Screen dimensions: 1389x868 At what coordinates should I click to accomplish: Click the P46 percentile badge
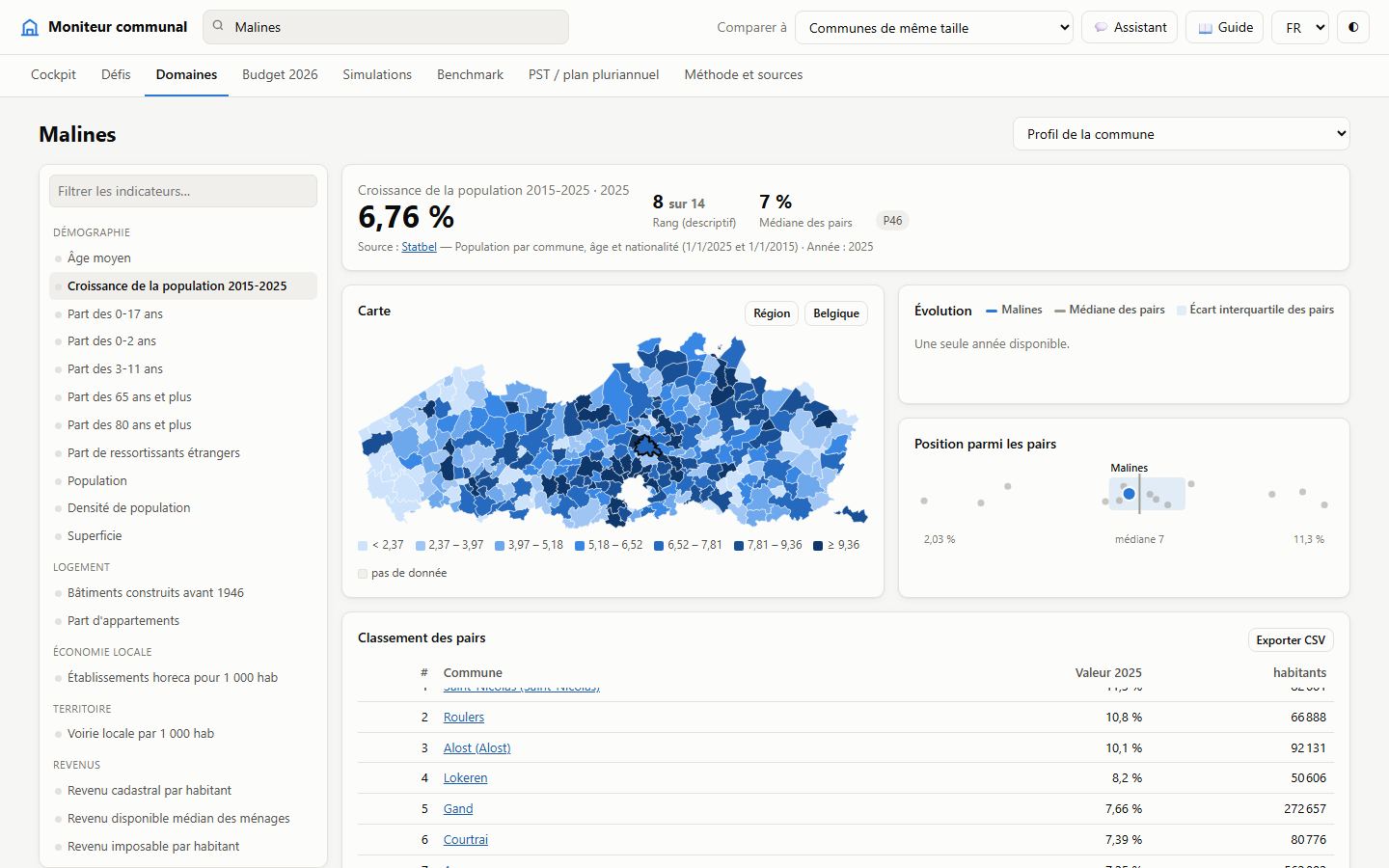click(893, 221)
